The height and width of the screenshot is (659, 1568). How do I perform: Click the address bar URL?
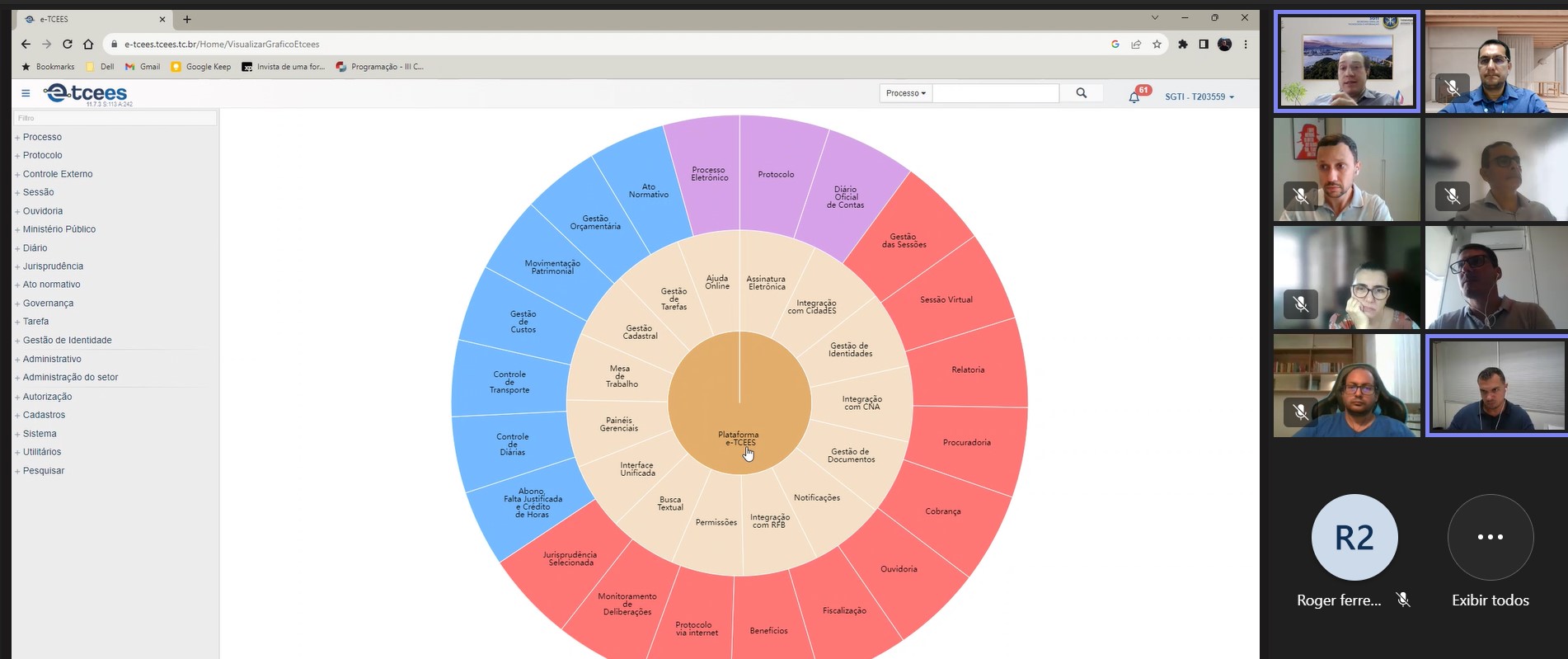(x=223, y=45)
